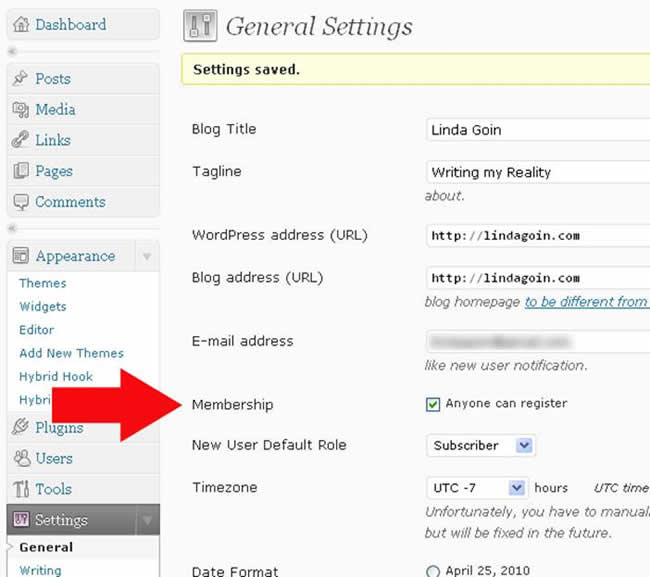Click the Tools wrench icon
The image size is (650, 577).
(21, 489)
